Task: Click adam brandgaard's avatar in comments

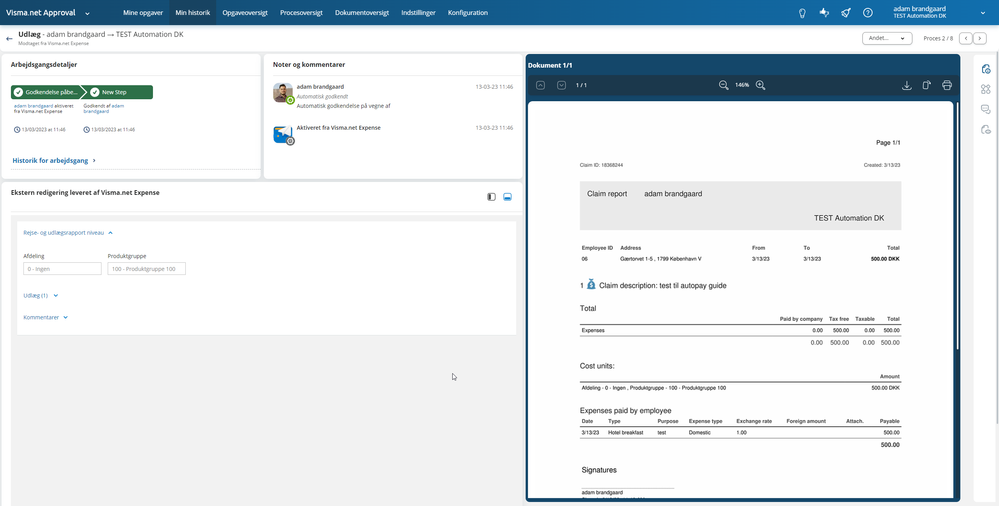Action: pyautogui.click(x=283, y=92)
